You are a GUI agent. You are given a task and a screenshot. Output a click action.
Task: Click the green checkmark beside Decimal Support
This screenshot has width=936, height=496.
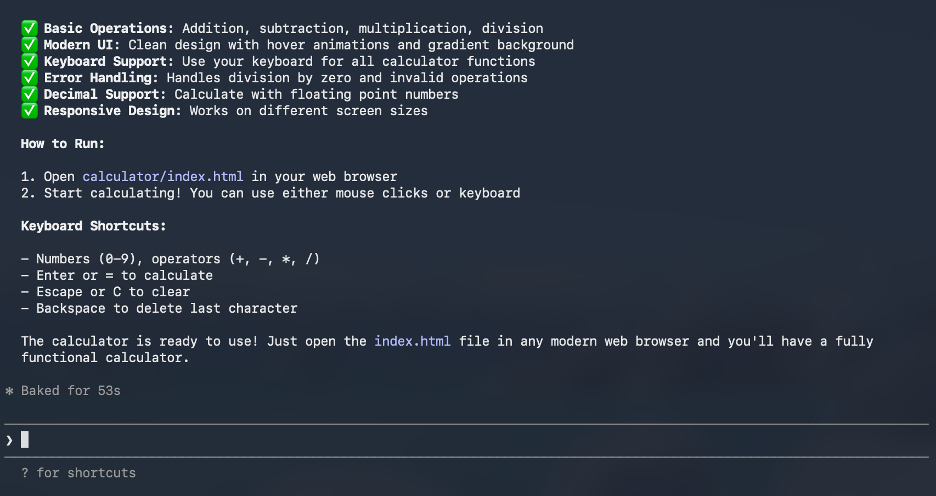tap(29, 94)
